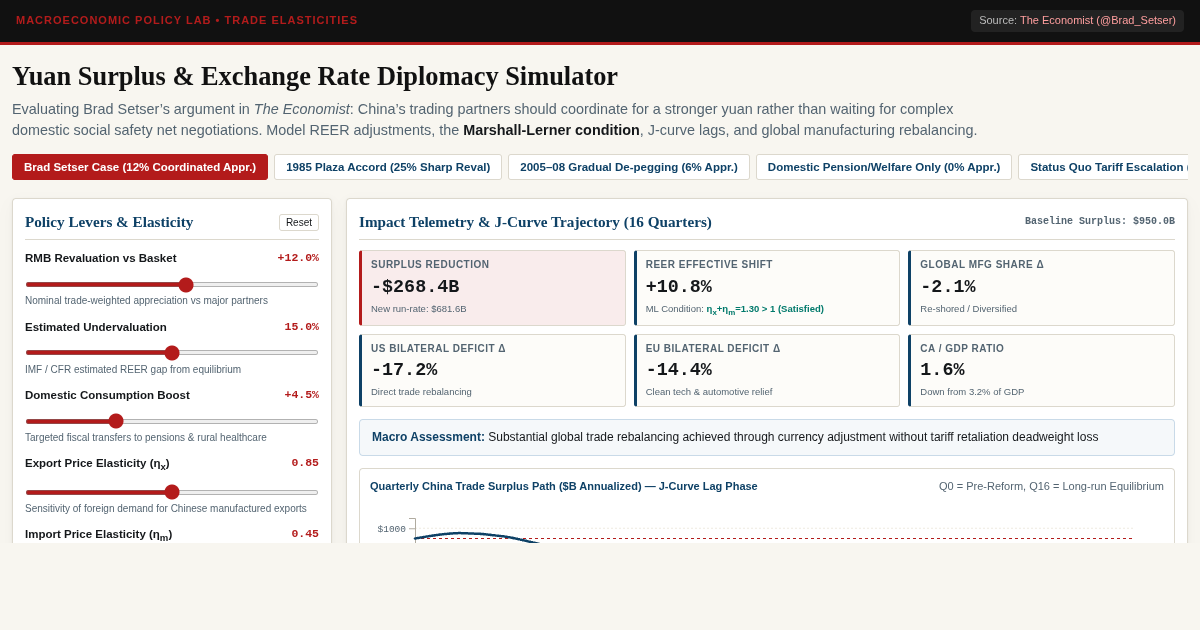Click the 1.6% CA/GDP value

(x=942, y=370)
